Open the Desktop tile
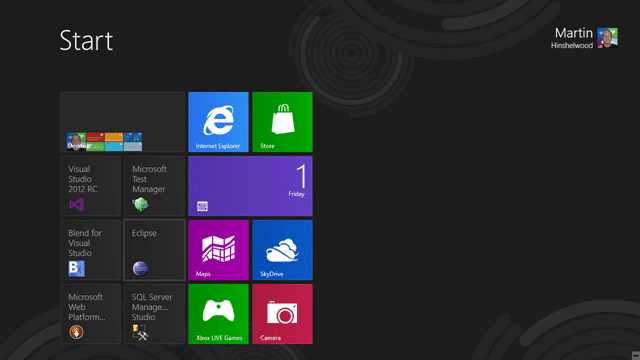The height and width of the screenshot is (360, 640). [x=122, y=122]
